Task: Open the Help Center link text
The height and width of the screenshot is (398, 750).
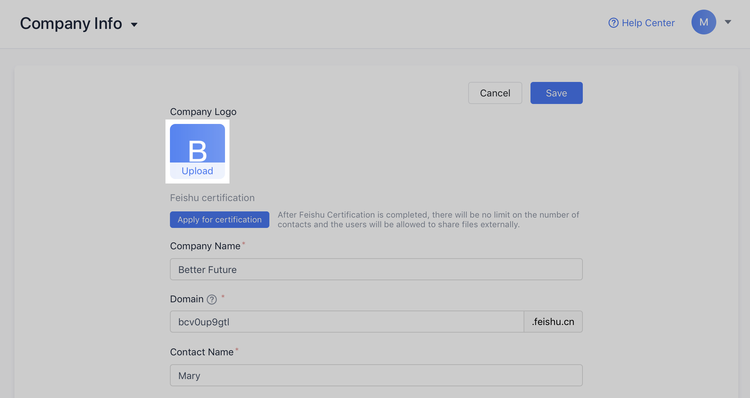Action: [648, 23]
